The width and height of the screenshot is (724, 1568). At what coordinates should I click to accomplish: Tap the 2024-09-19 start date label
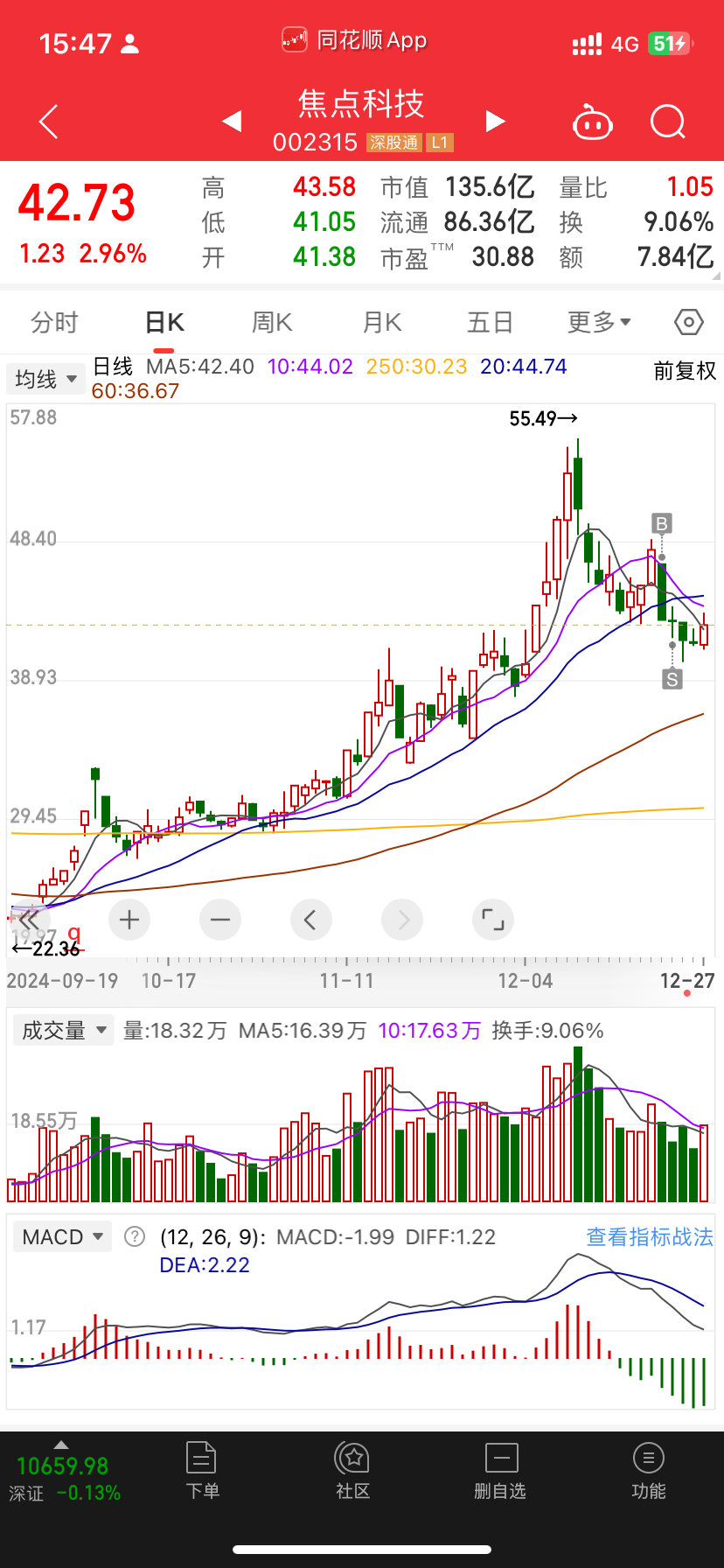click(62, 981)
